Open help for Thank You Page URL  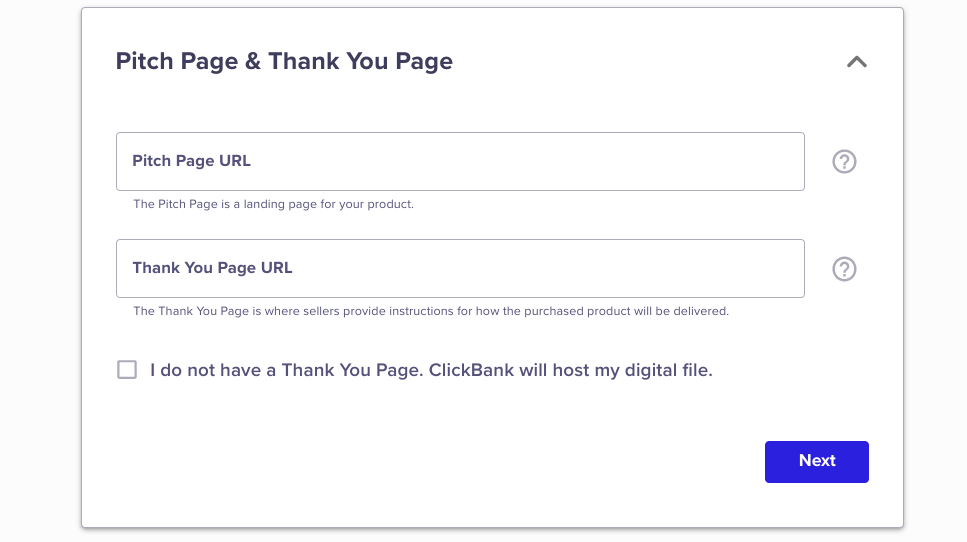[844, 269]
